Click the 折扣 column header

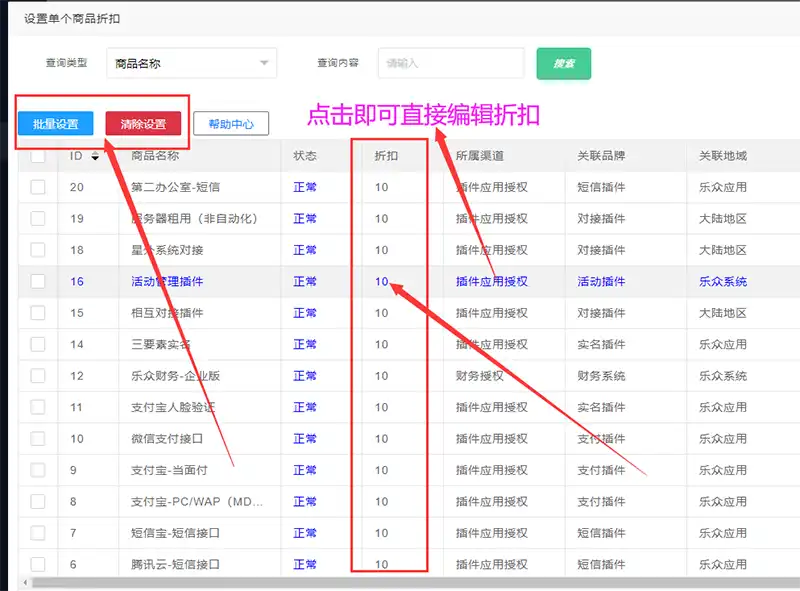point(386,156)
